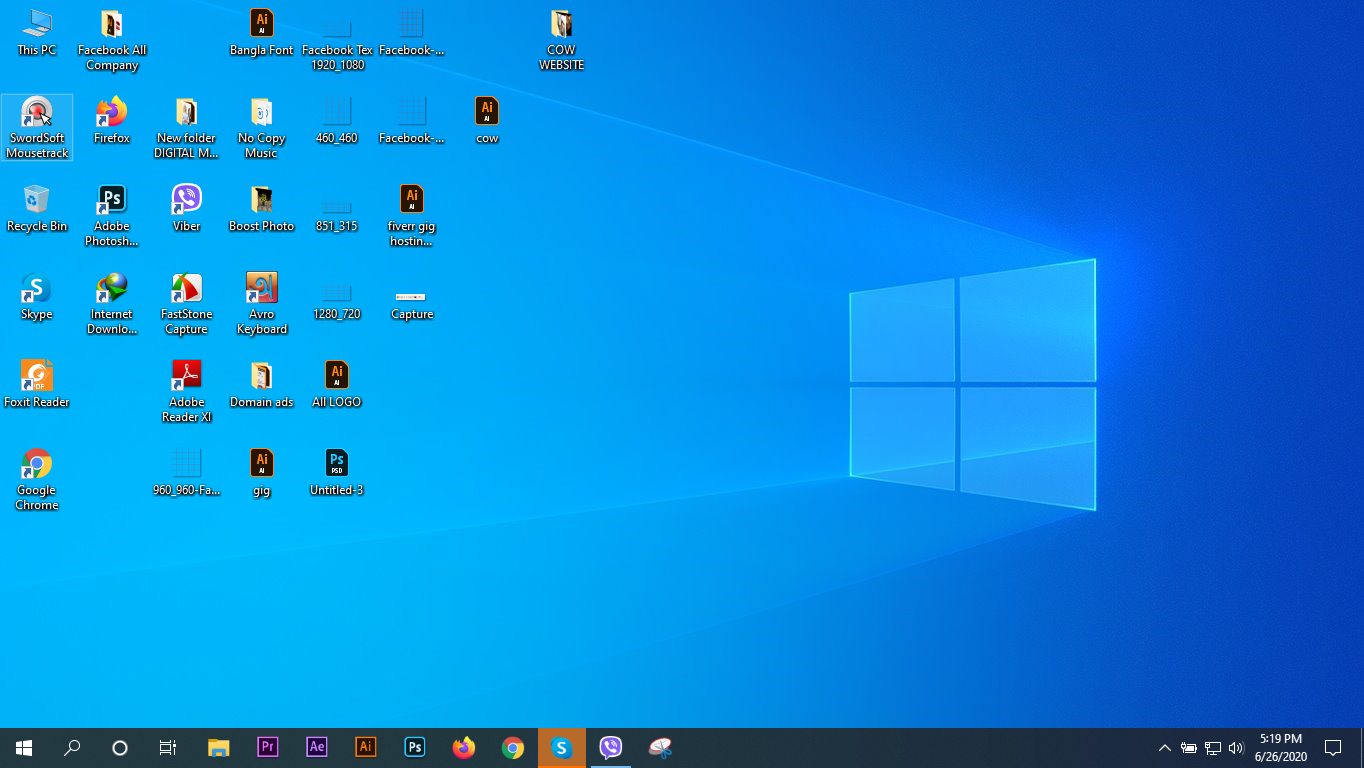Viewport: 1364px width, 768px height.
Task: Select the Bangla Font Illustrator file
Action: tap(262, 33)
